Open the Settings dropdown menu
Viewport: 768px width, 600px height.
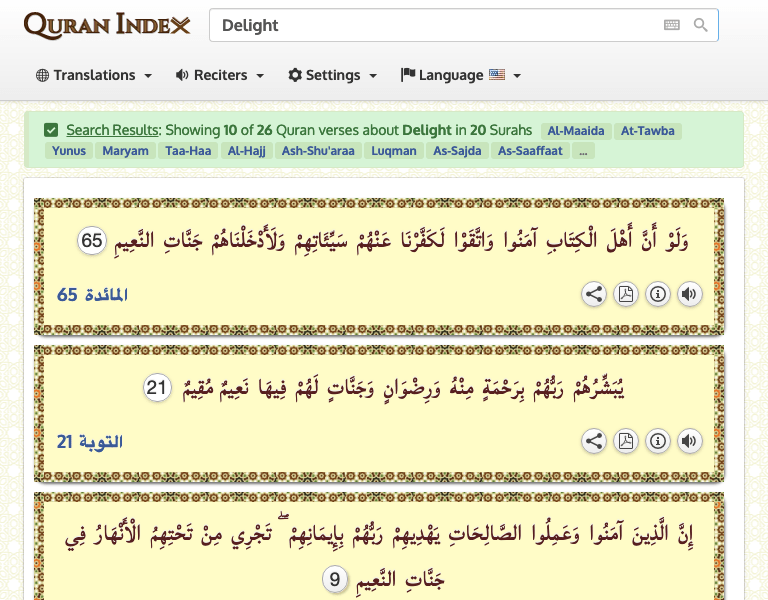click(332, 75)
